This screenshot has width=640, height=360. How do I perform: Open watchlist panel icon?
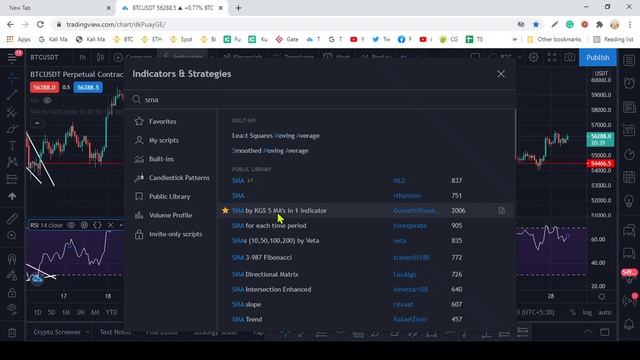629,60
